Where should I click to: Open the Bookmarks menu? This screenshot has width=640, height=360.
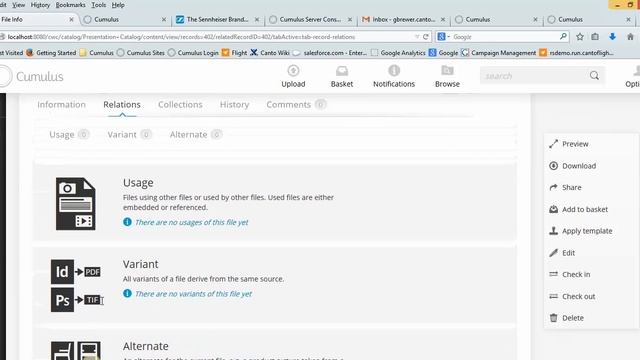click(x=71, y=5)
